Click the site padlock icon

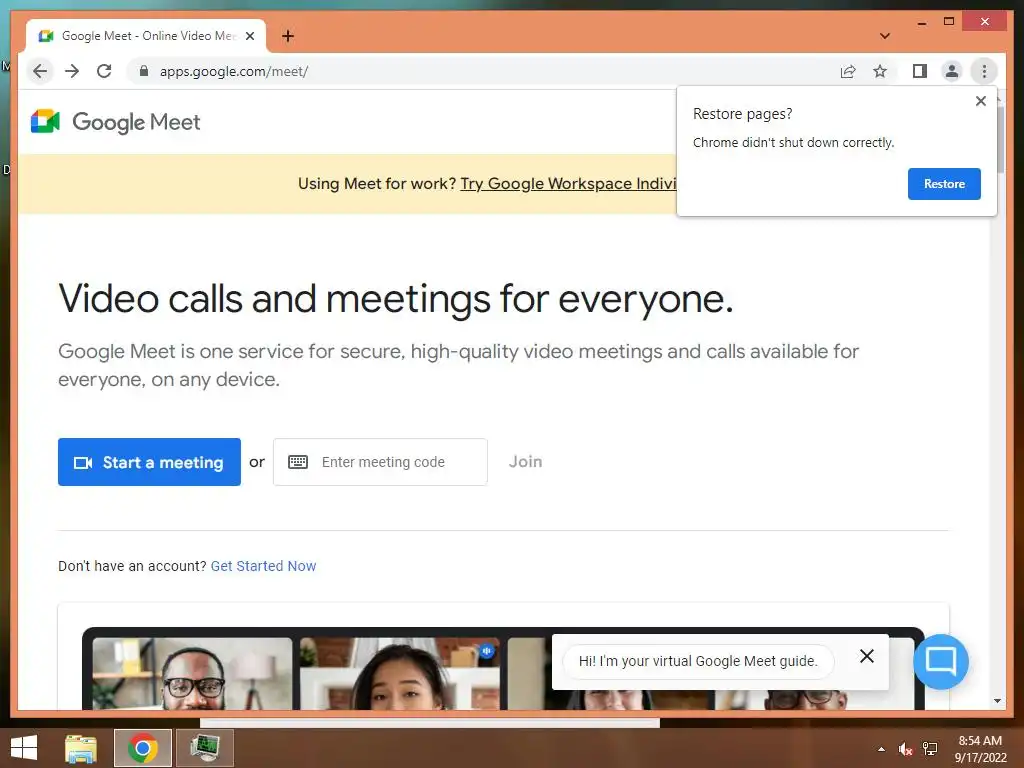click(144, 71)
